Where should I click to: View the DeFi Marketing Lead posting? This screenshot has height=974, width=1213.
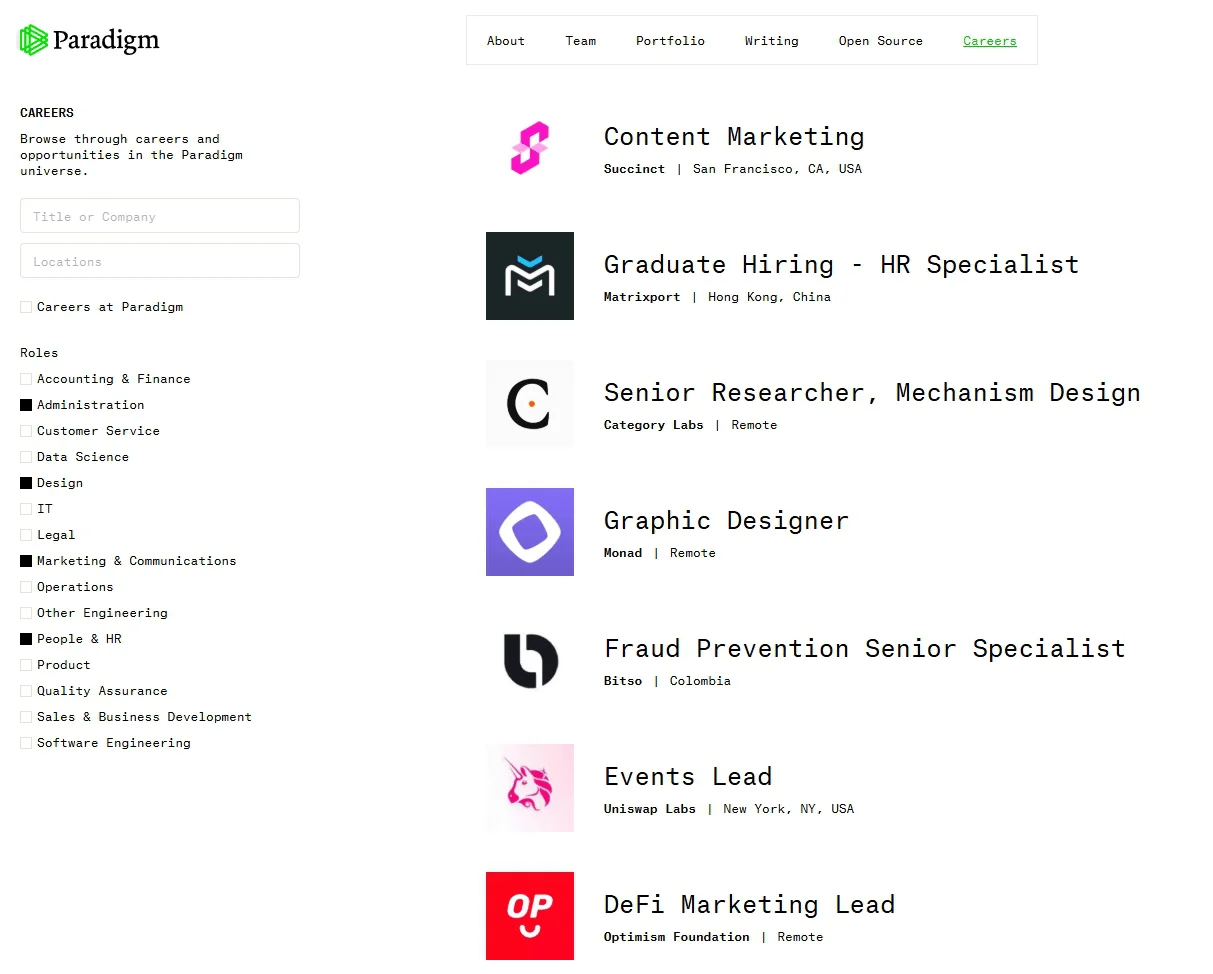[749, 905]
